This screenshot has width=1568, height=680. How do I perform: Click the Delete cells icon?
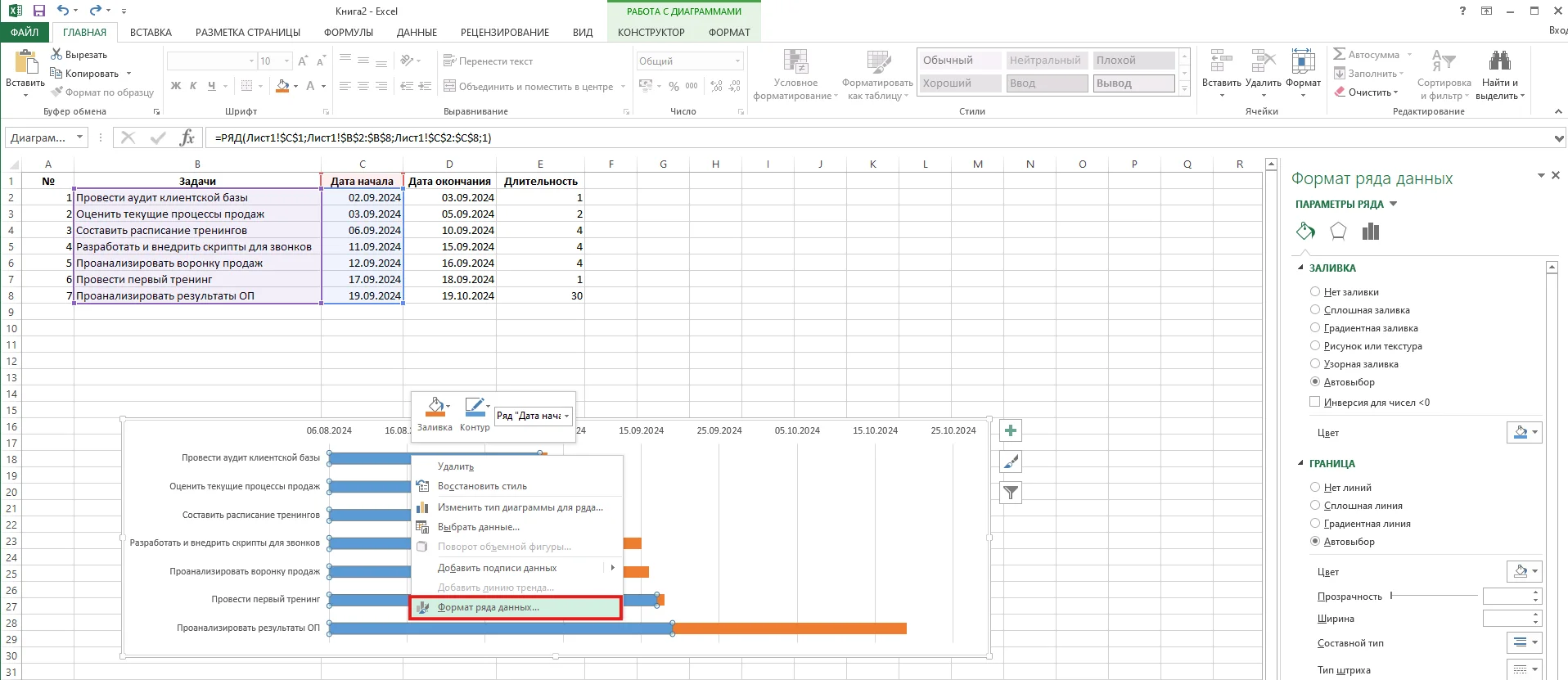pyautogui.click(x=1263, y=62)
